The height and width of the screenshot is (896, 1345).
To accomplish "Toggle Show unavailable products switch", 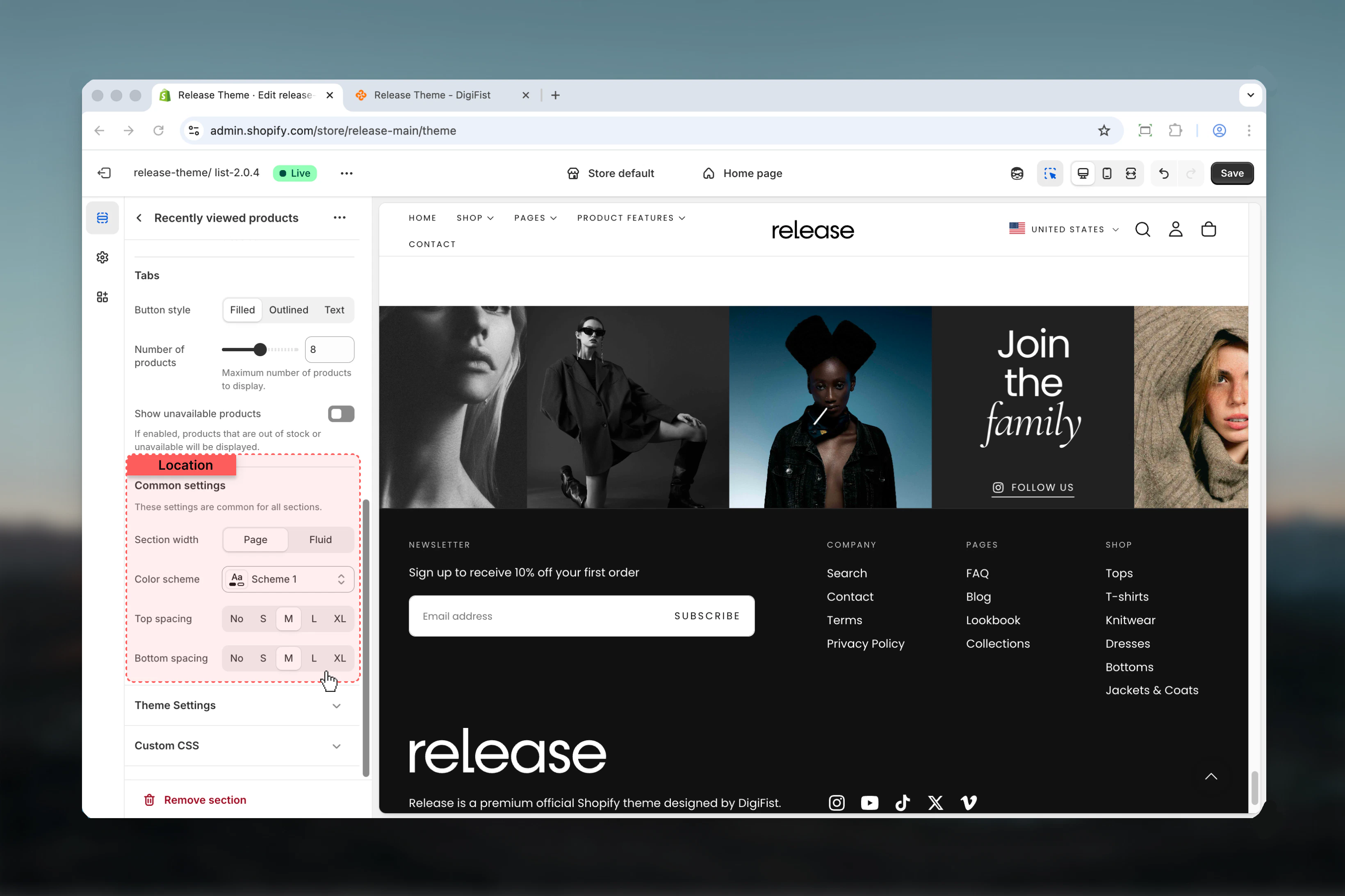I will pos(341,414).
